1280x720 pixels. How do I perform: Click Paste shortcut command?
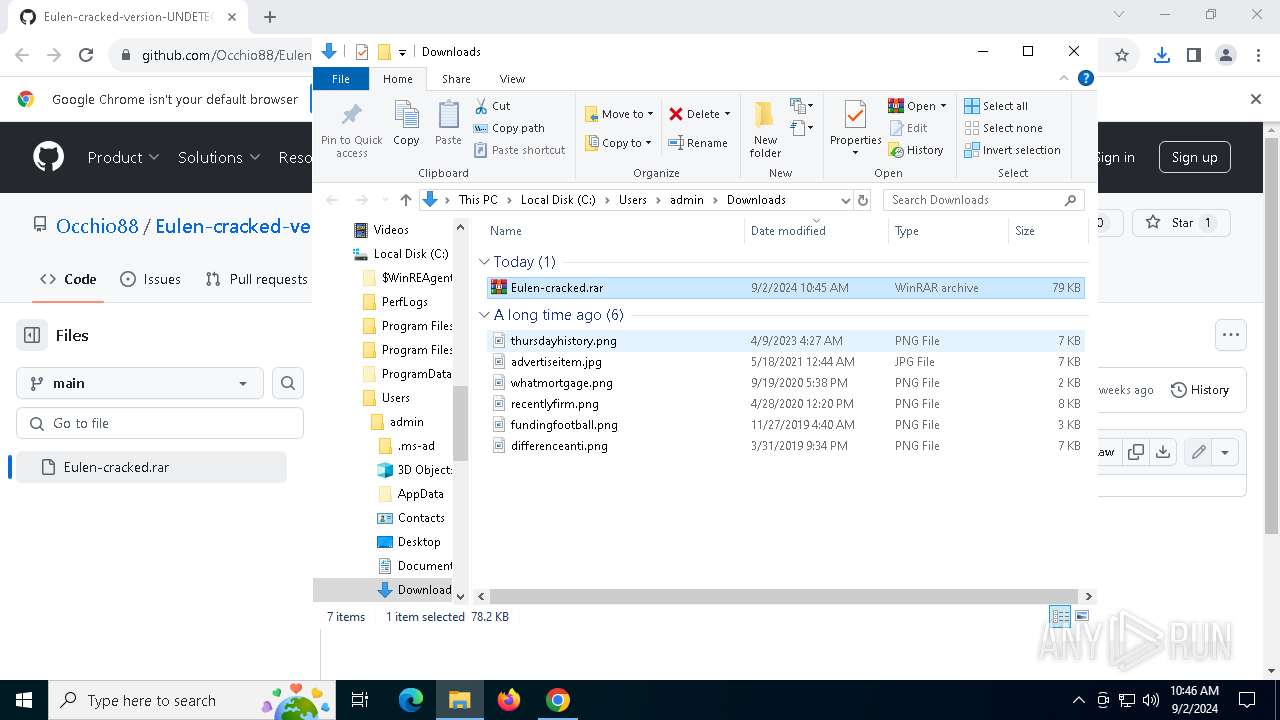pos(519,150)
